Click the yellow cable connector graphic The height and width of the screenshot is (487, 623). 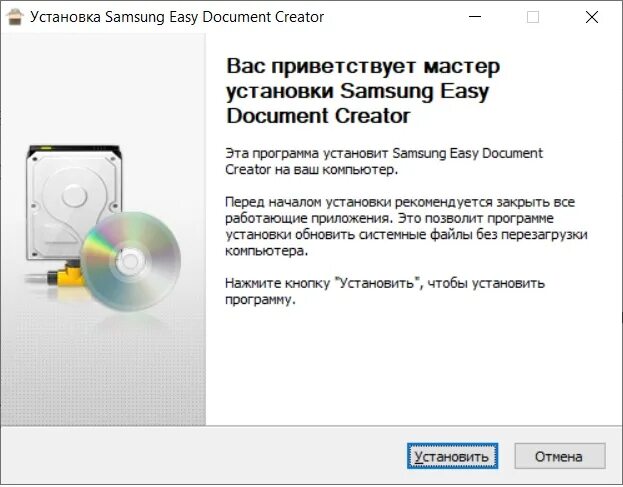(66, 276)
